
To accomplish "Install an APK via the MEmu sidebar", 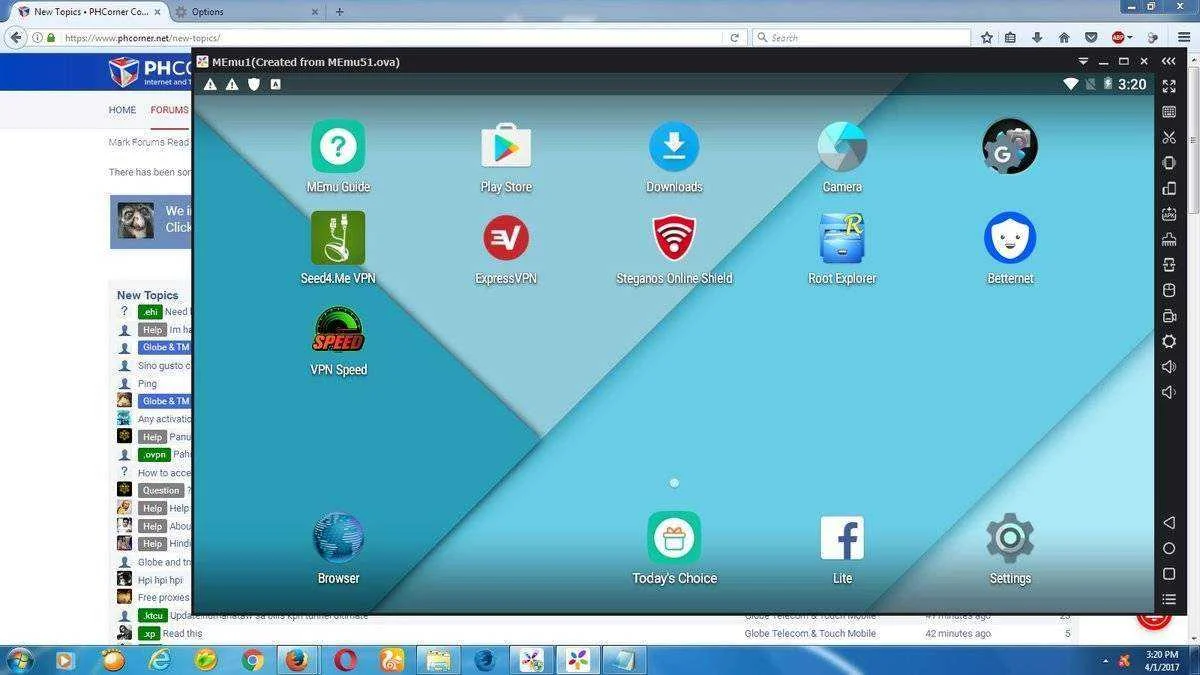I will 1169,214.
